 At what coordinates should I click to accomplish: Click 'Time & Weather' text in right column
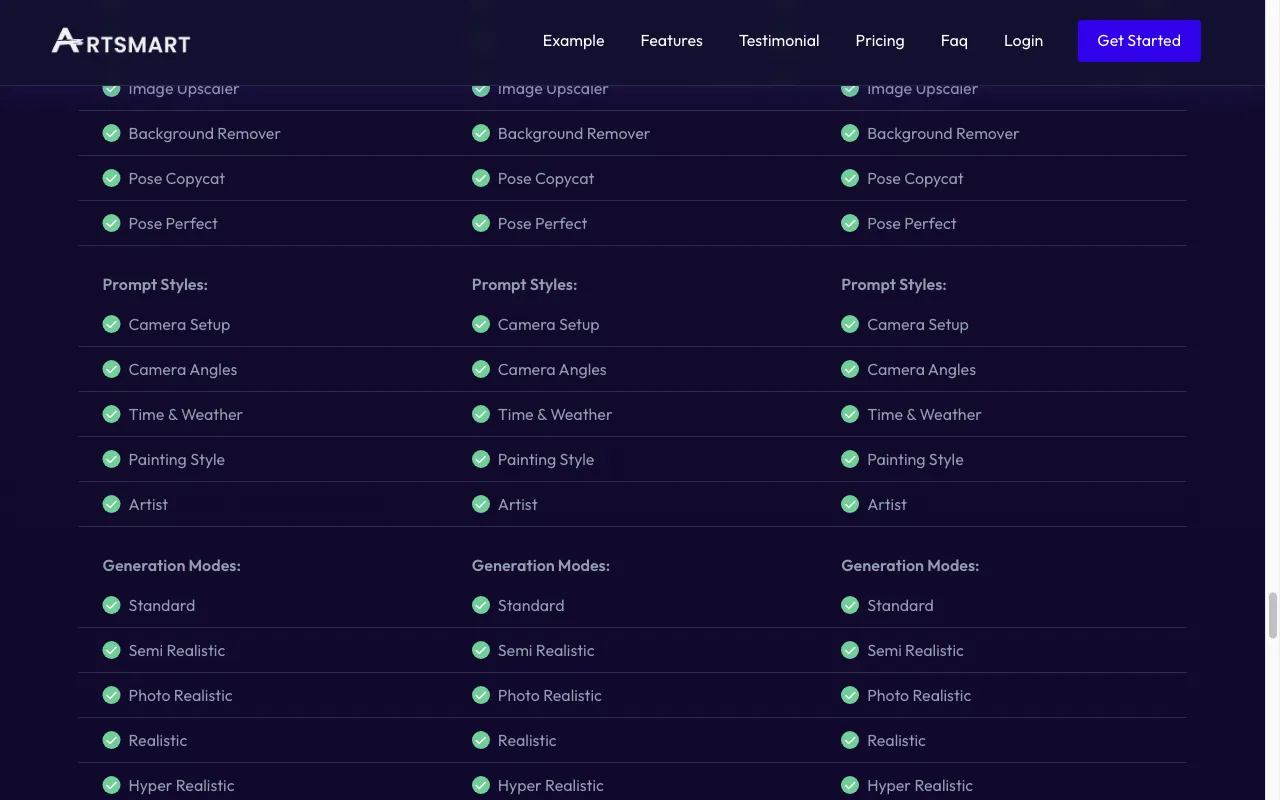click(x=924, y=414)
